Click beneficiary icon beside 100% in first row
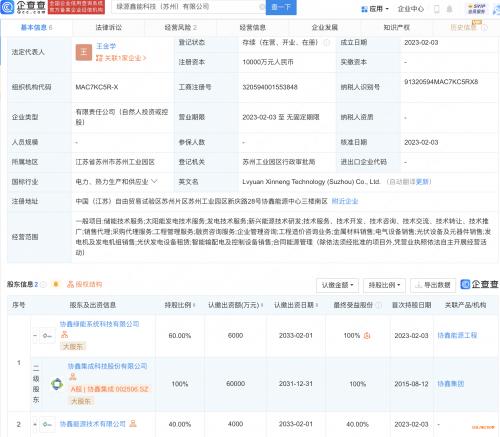The image size is (500, 437). (x=367, y=336)
